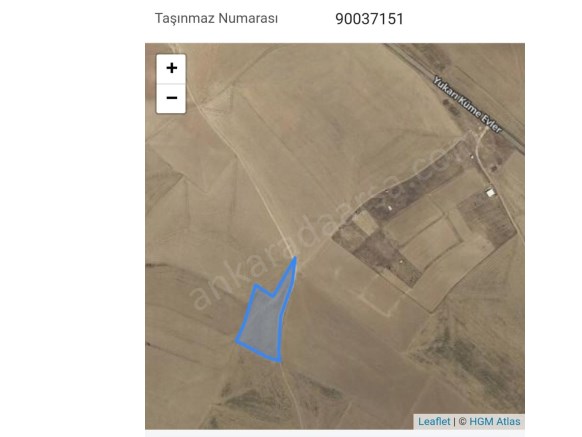Select the property number 90037151

point(369,19)
